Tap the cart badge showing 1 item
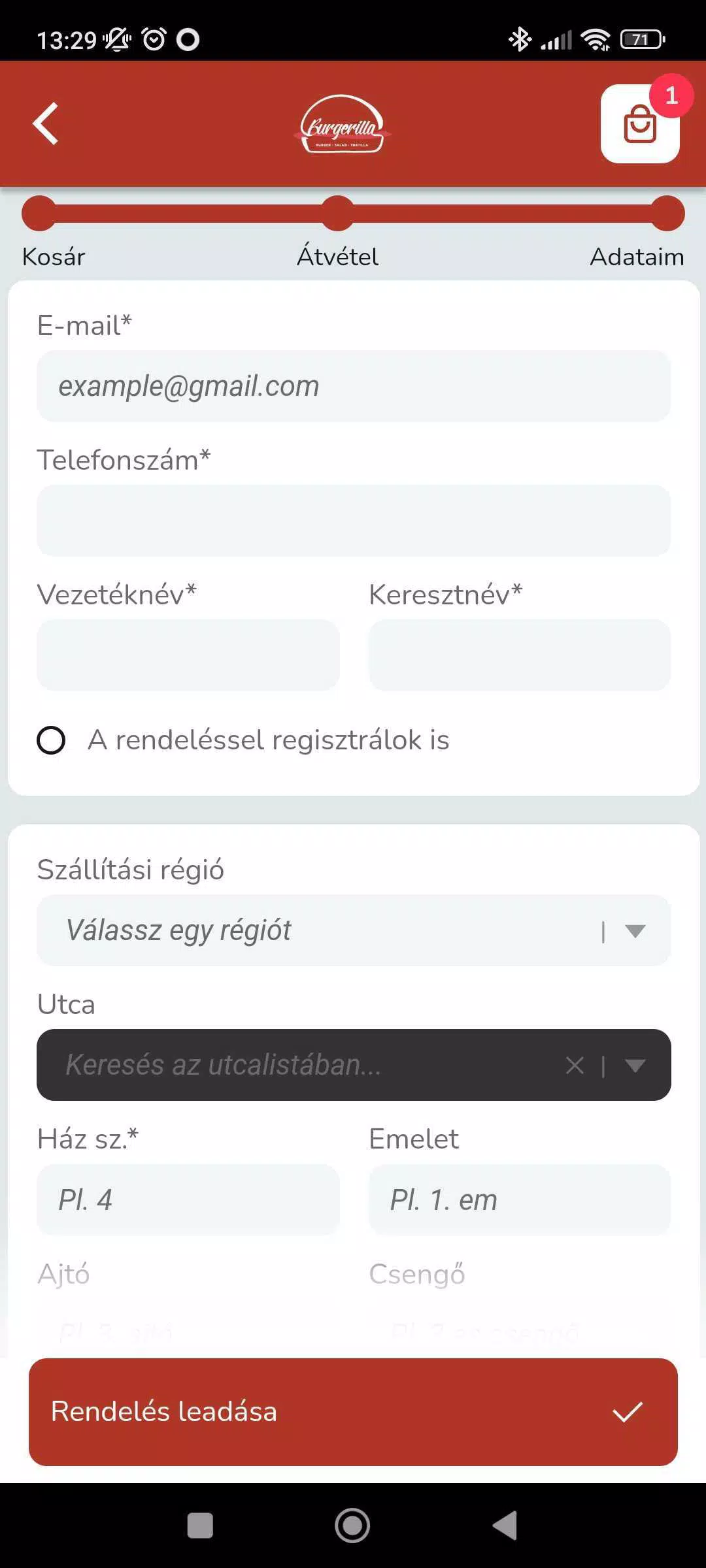 point(671,95)
